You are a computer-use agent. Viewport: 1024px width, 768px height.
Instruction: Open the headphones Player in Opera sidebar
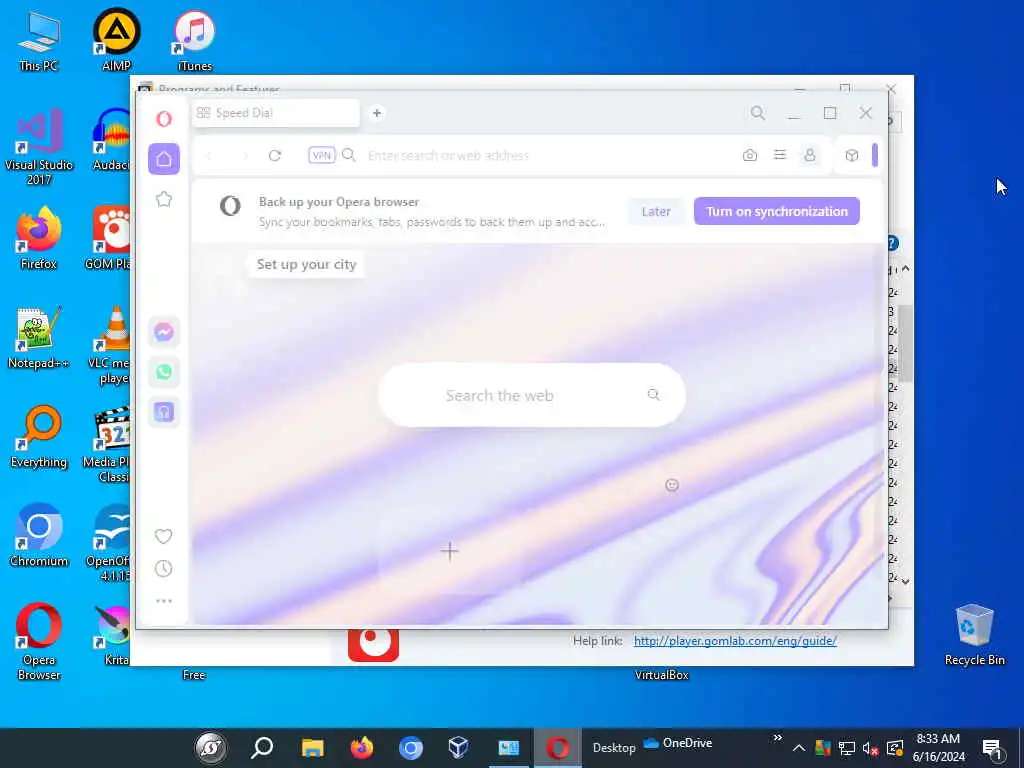coord(164,411)
